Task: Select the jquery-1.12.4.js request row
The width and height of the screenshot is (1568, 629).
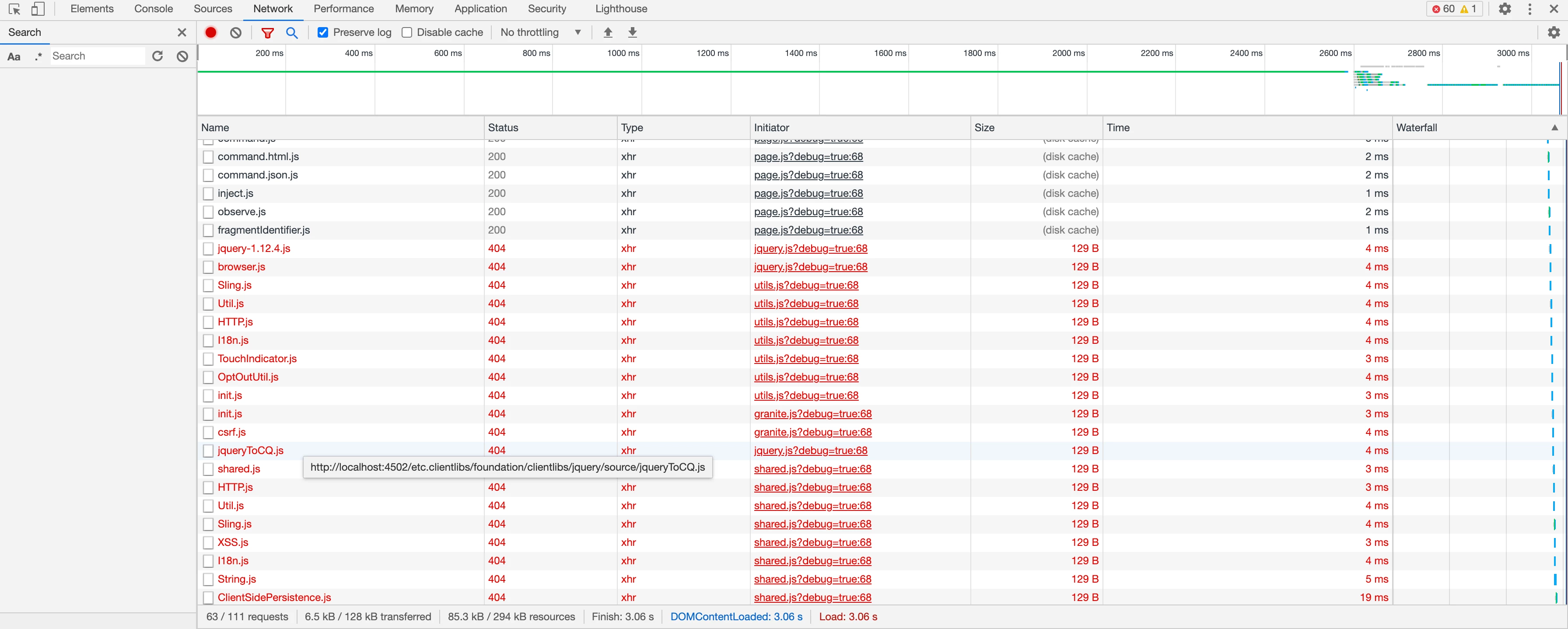Action: tap(254, 248)
